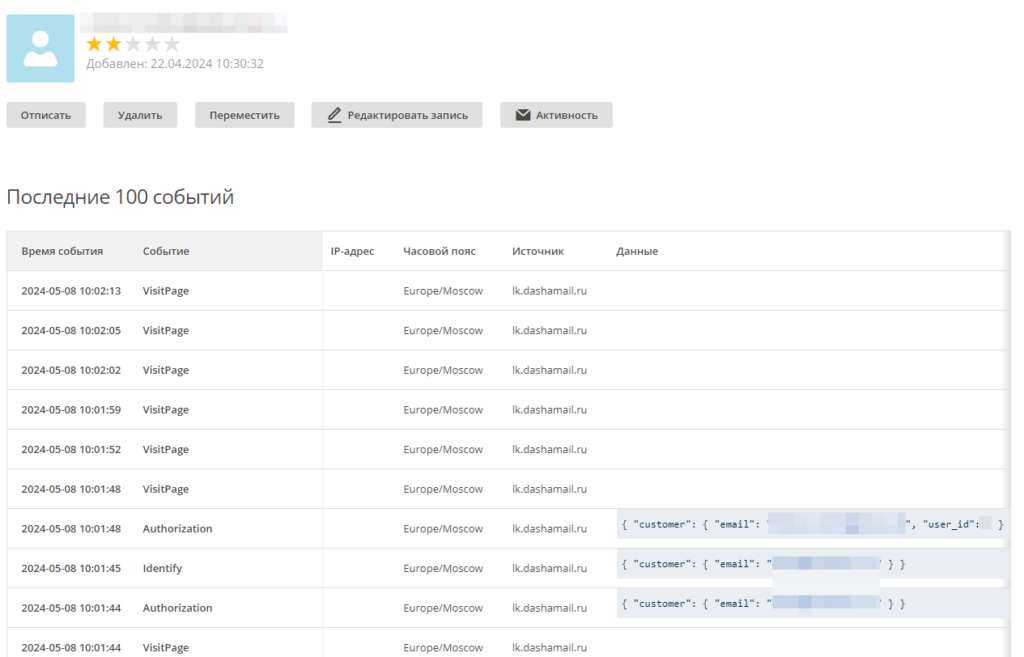Viewport: 1024px width, 657px height.
Task: Select the Последние 100 событий heading
Action: click(x=120, y=197)
